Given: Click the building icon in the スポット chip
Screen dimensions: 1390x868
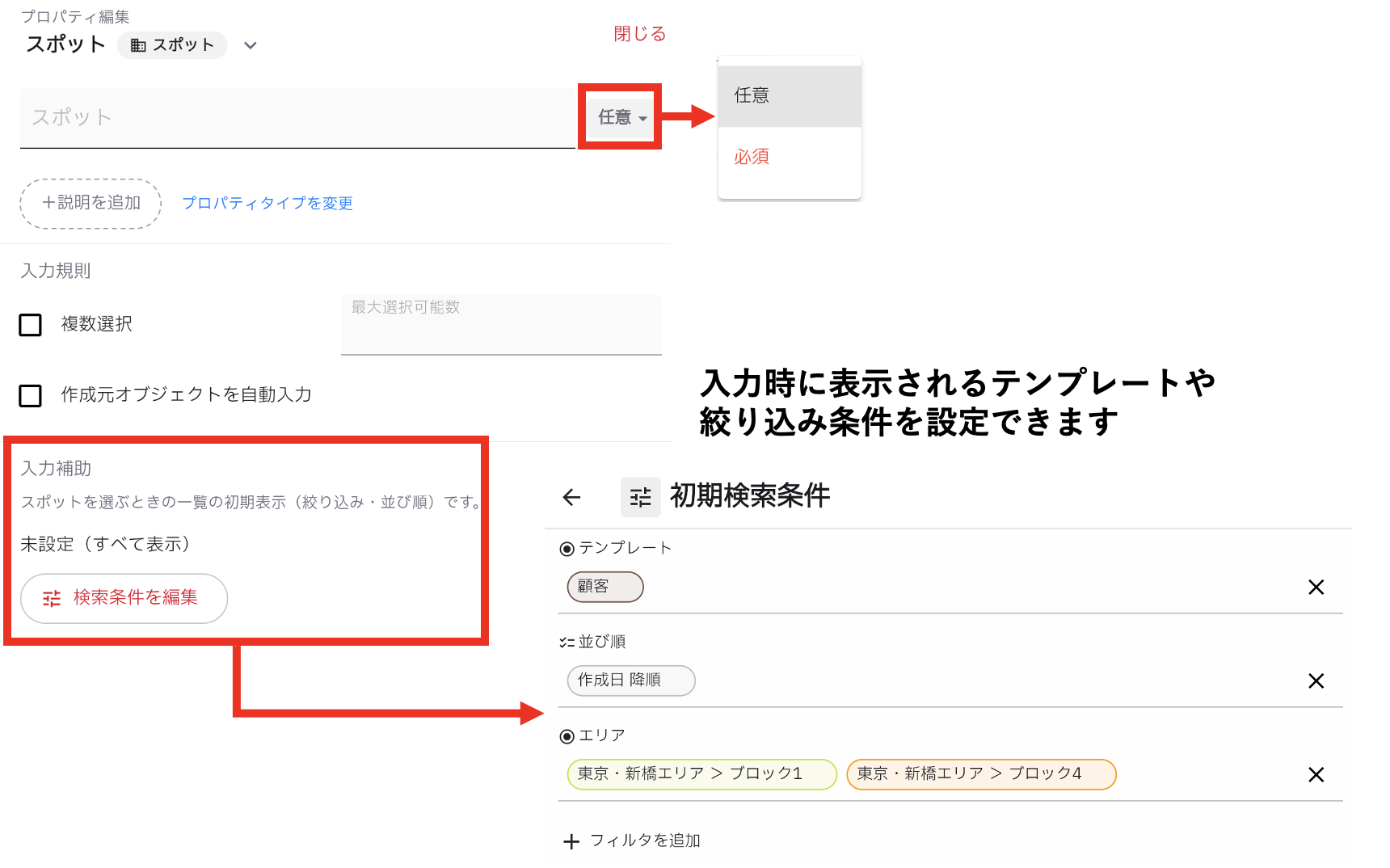Looking at the screenshot, I should (x=138, y=45).
